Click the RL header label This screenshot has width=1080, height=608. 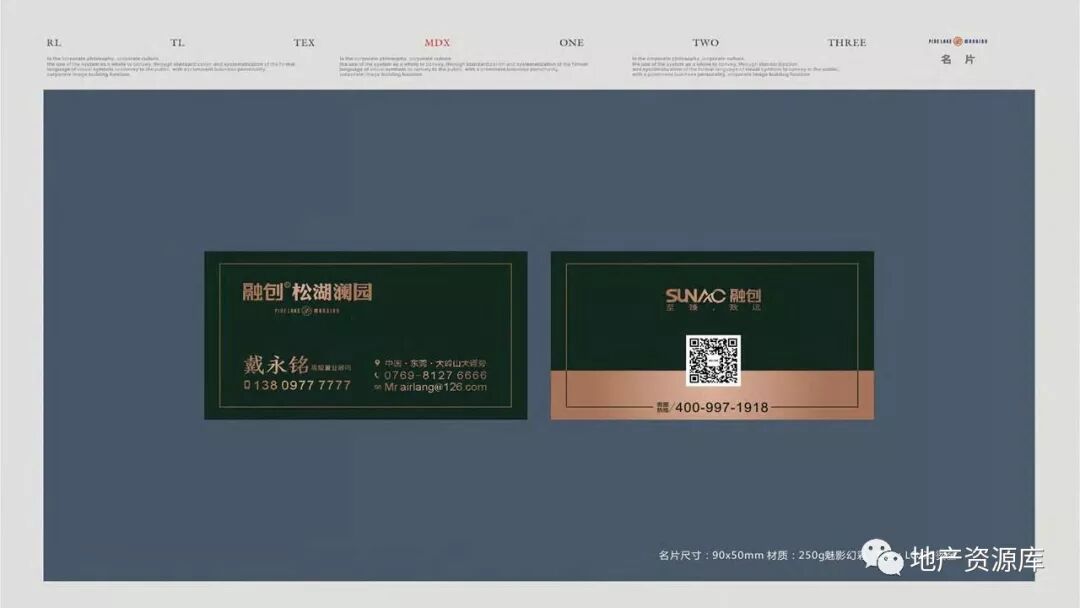tap(54, 43)
